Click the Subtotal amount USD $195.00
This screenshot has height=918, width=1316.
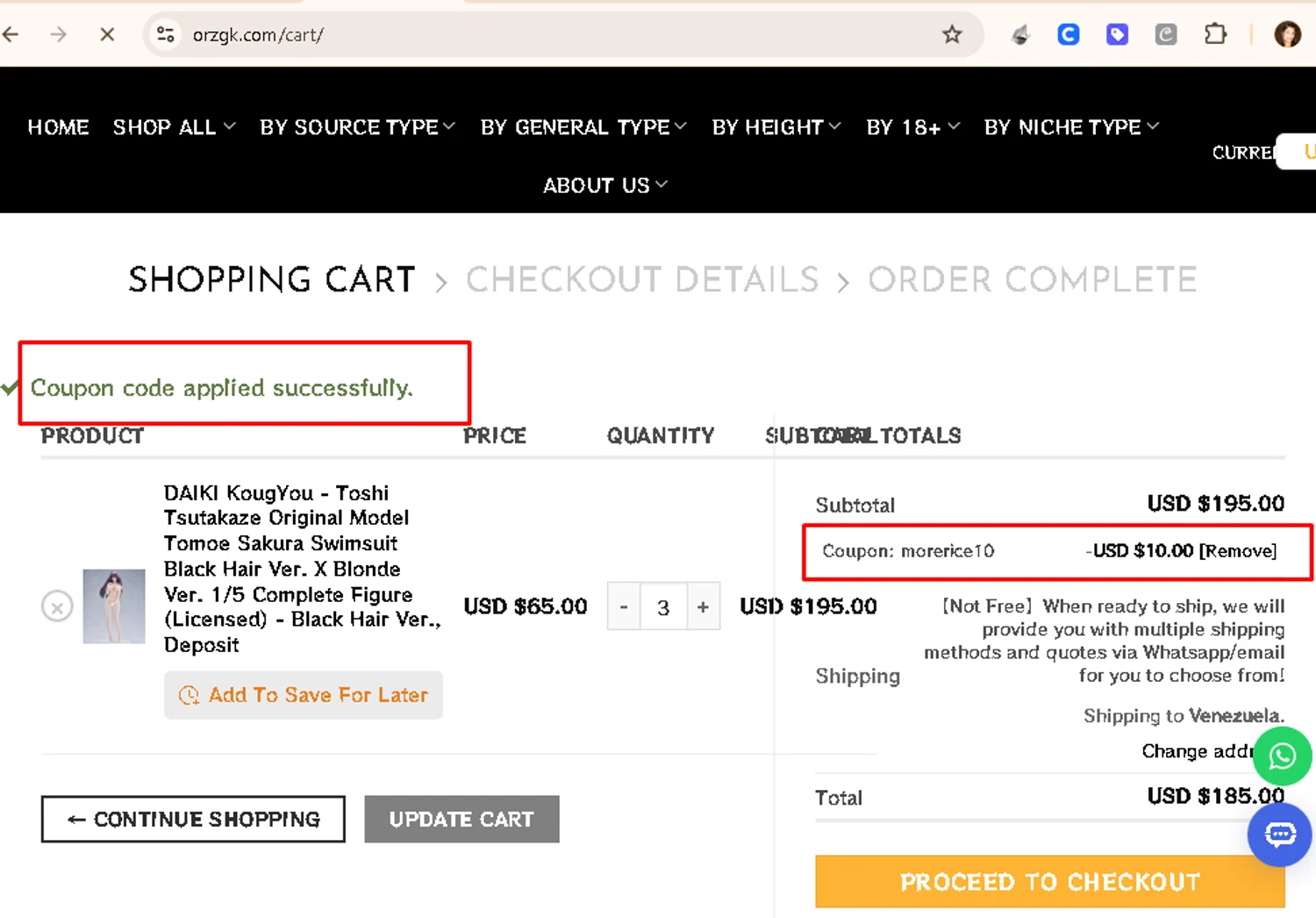(x=1215, y=504)
